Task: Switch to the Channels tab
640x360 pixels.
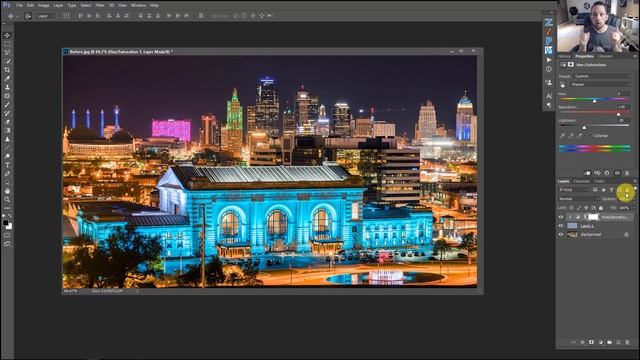Action: pos(581,181)
